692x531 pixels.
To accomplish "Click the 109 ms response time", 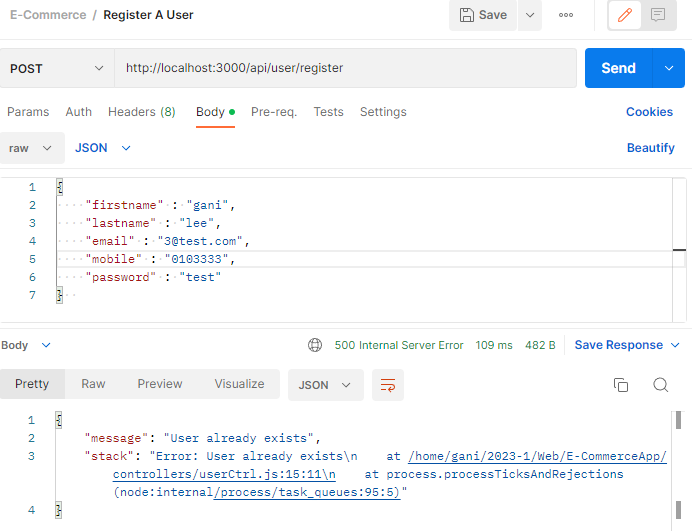I will click(494, 345).
